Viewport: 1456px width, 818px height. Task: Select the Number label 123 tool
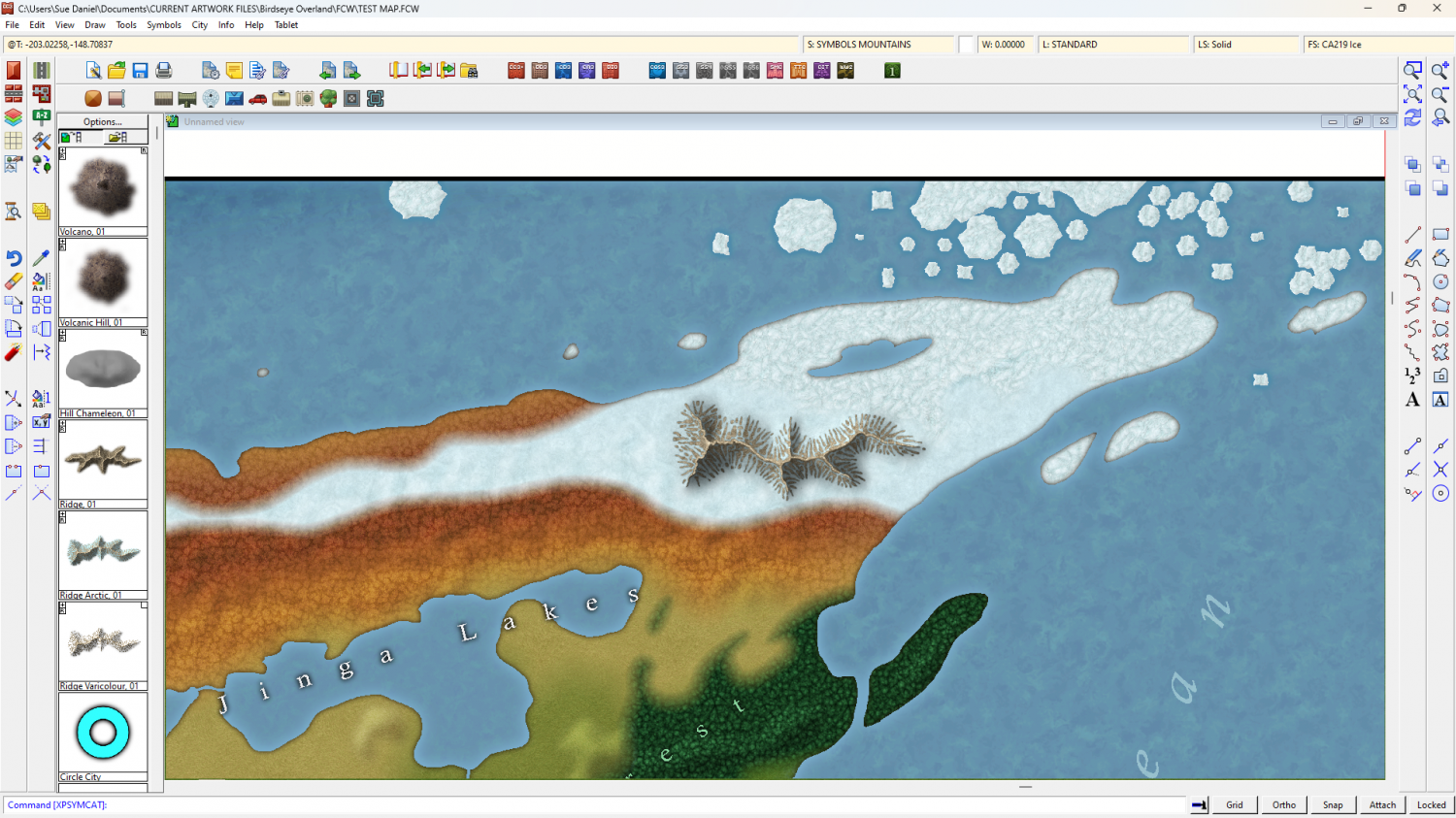(x=1412, y=376)
